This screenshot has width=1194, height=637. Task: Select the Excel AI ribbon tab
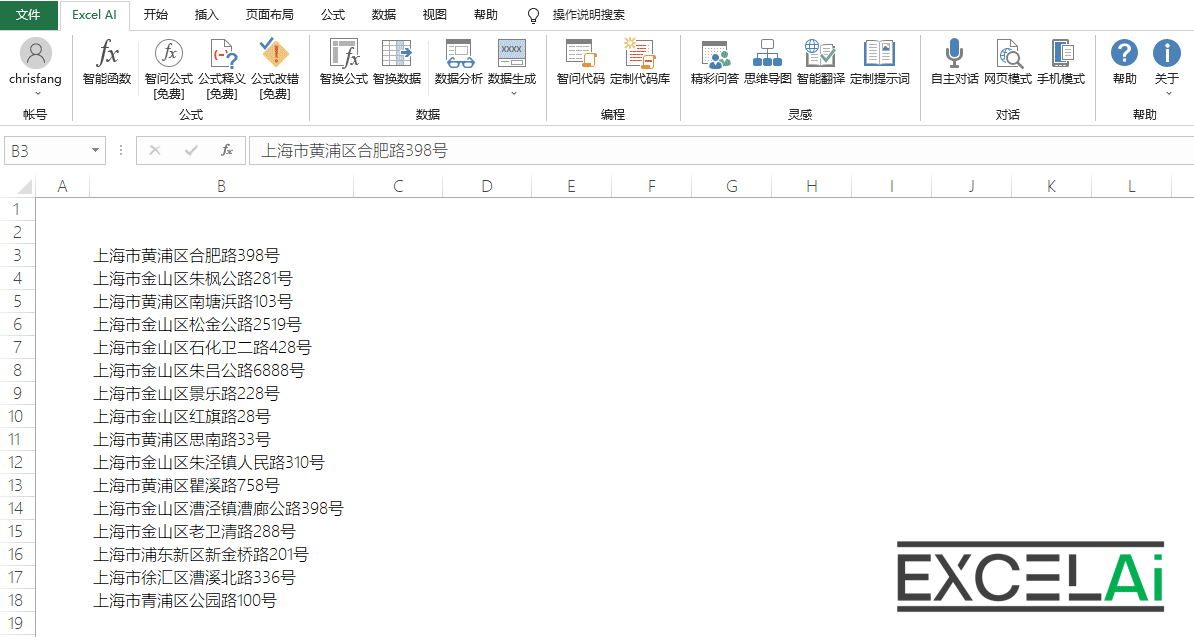pos(94,14)
